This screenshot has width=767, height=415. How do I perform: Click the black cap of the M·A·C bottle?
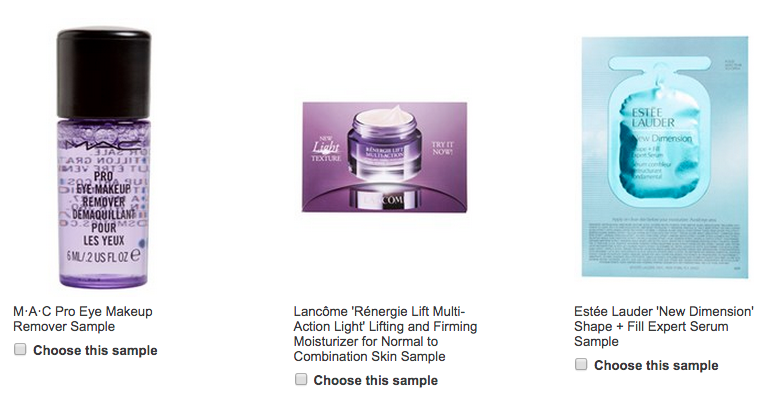coord(104,73)
